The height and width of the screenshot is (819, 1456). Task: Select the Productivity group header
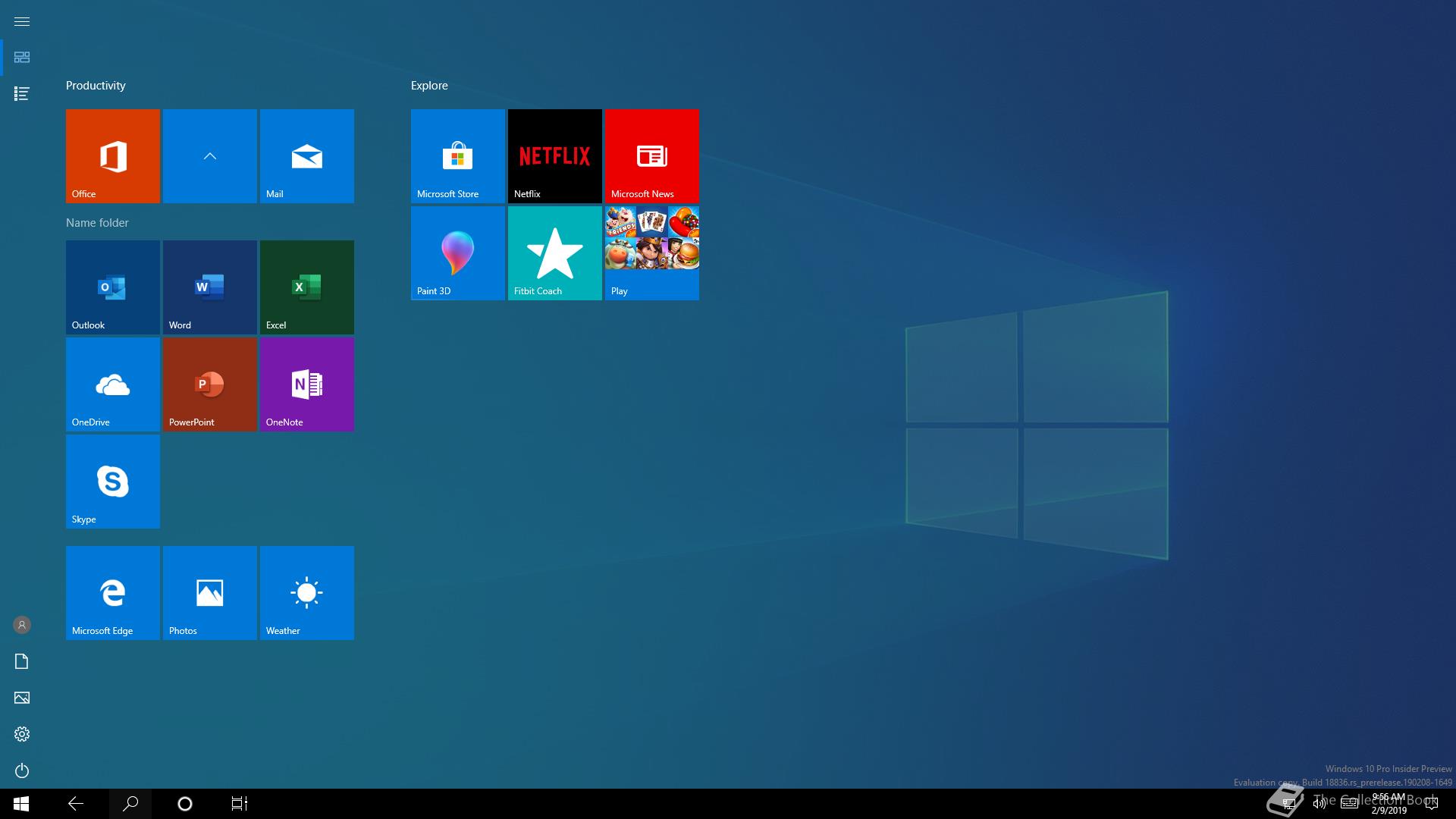click(x=96, y=86)
